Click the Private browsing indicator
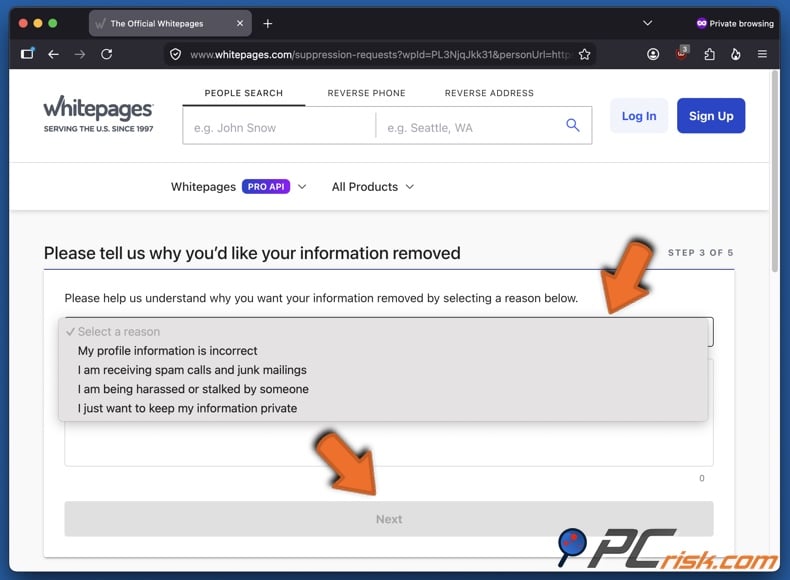Image resolution: width=790 pixels, height=580 pixels. point(735,23)
